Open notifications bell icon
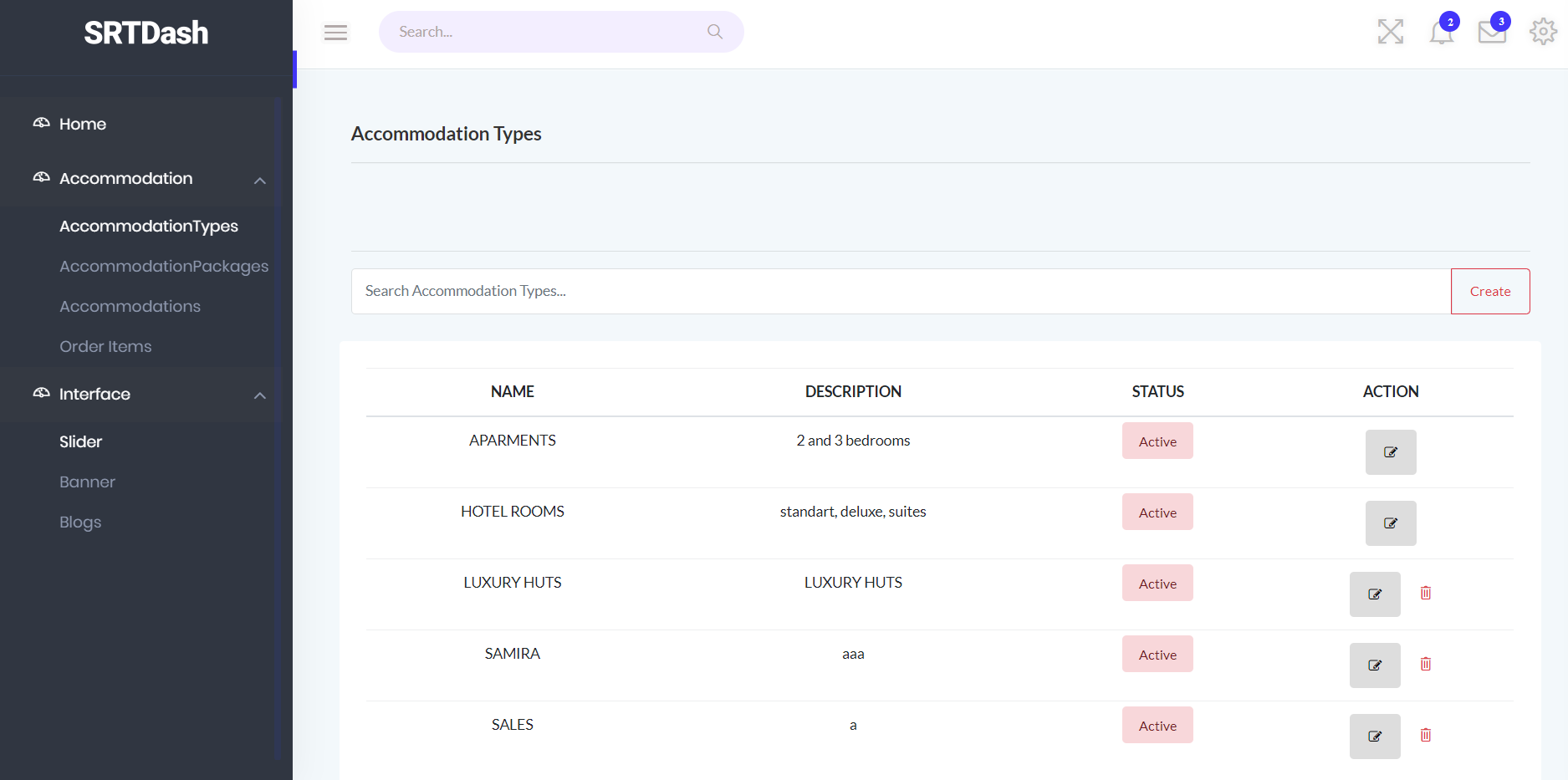1568x780 pixels. (x=1441, y=32)
